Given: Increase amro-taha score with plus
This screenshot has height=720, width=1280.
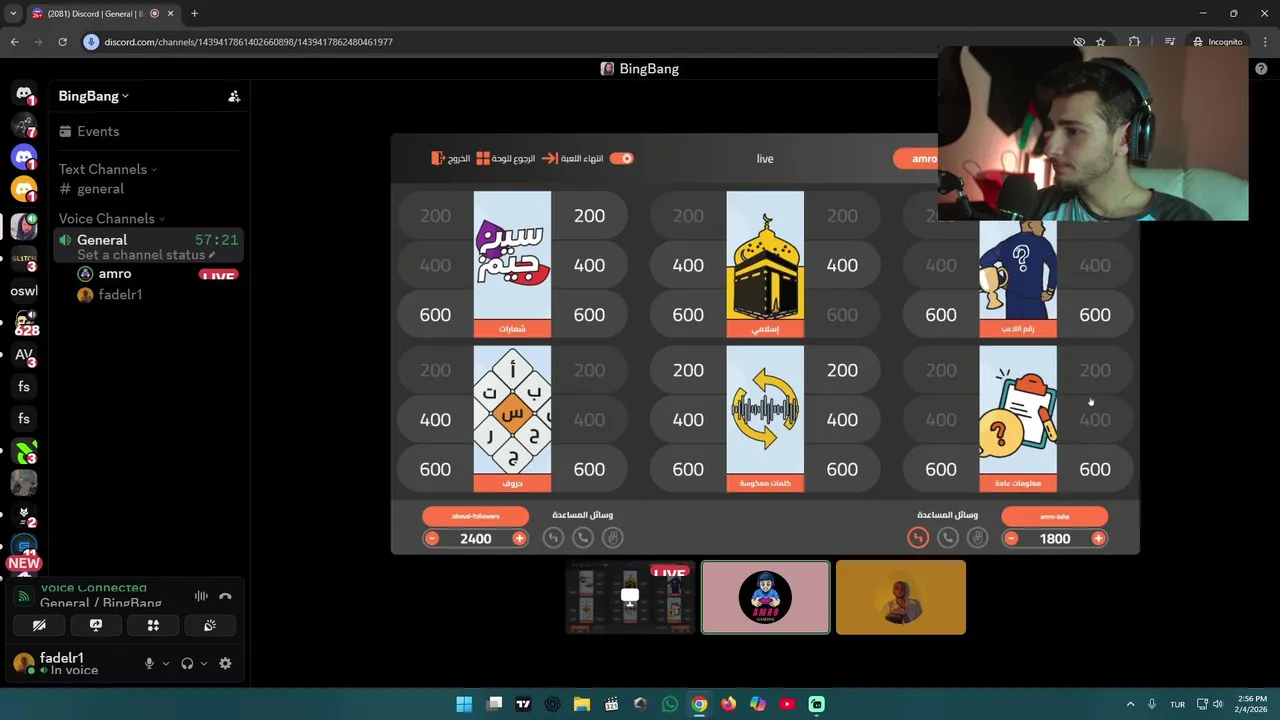Looking at the screenshot, I should click(1098, 539).
